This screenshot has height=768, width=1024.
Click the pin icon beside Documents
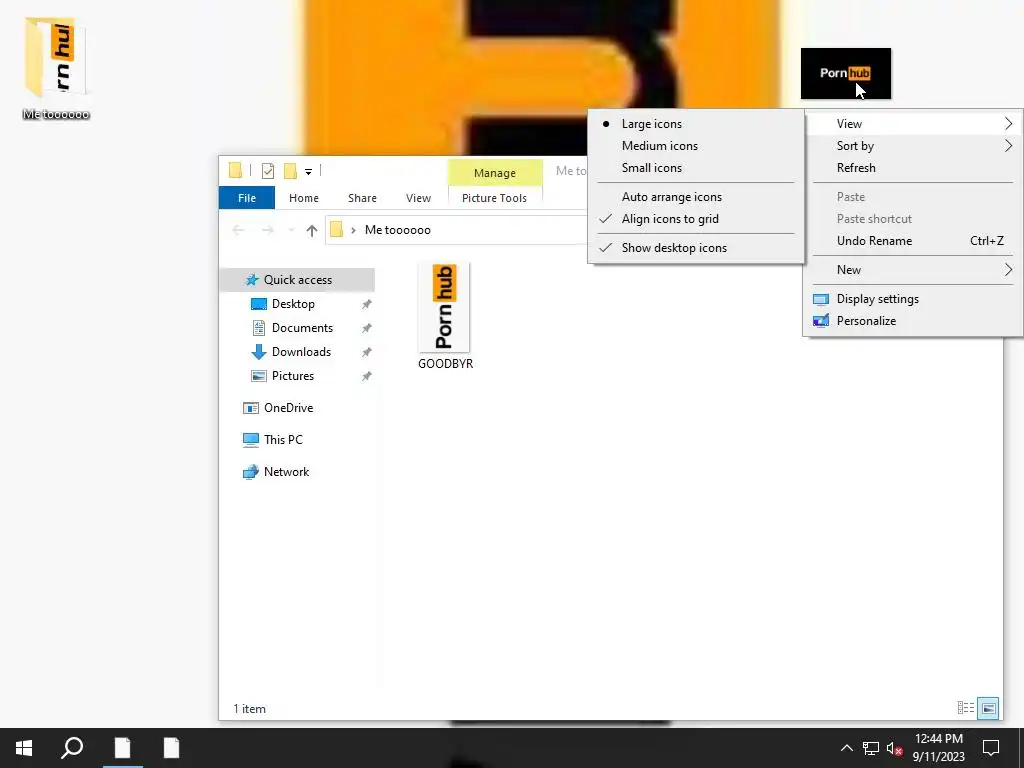(366, 328)
